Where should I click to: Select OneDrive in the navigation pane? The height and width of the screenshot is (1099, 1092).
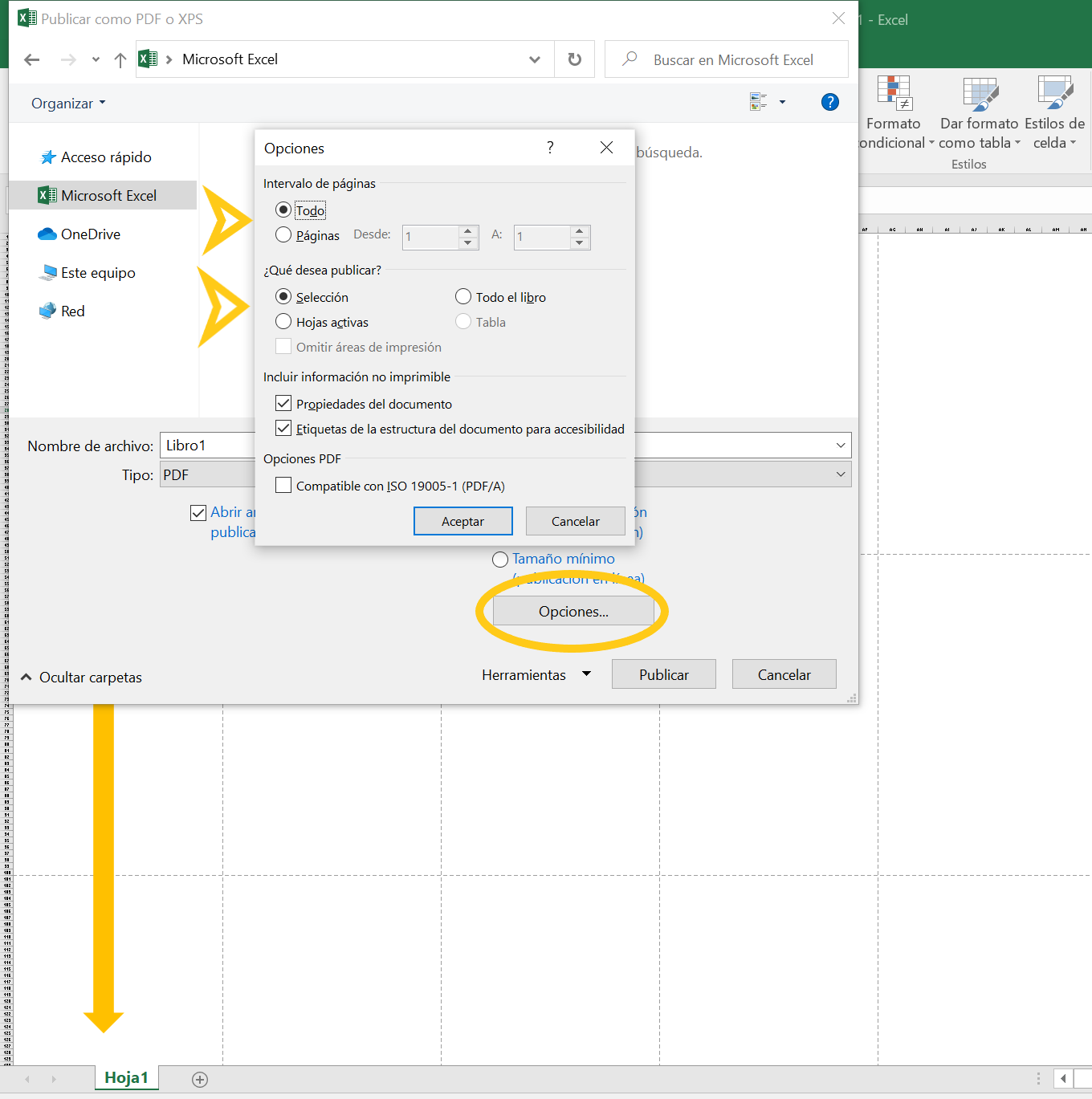pyautogui.click(x=90, y=234)
